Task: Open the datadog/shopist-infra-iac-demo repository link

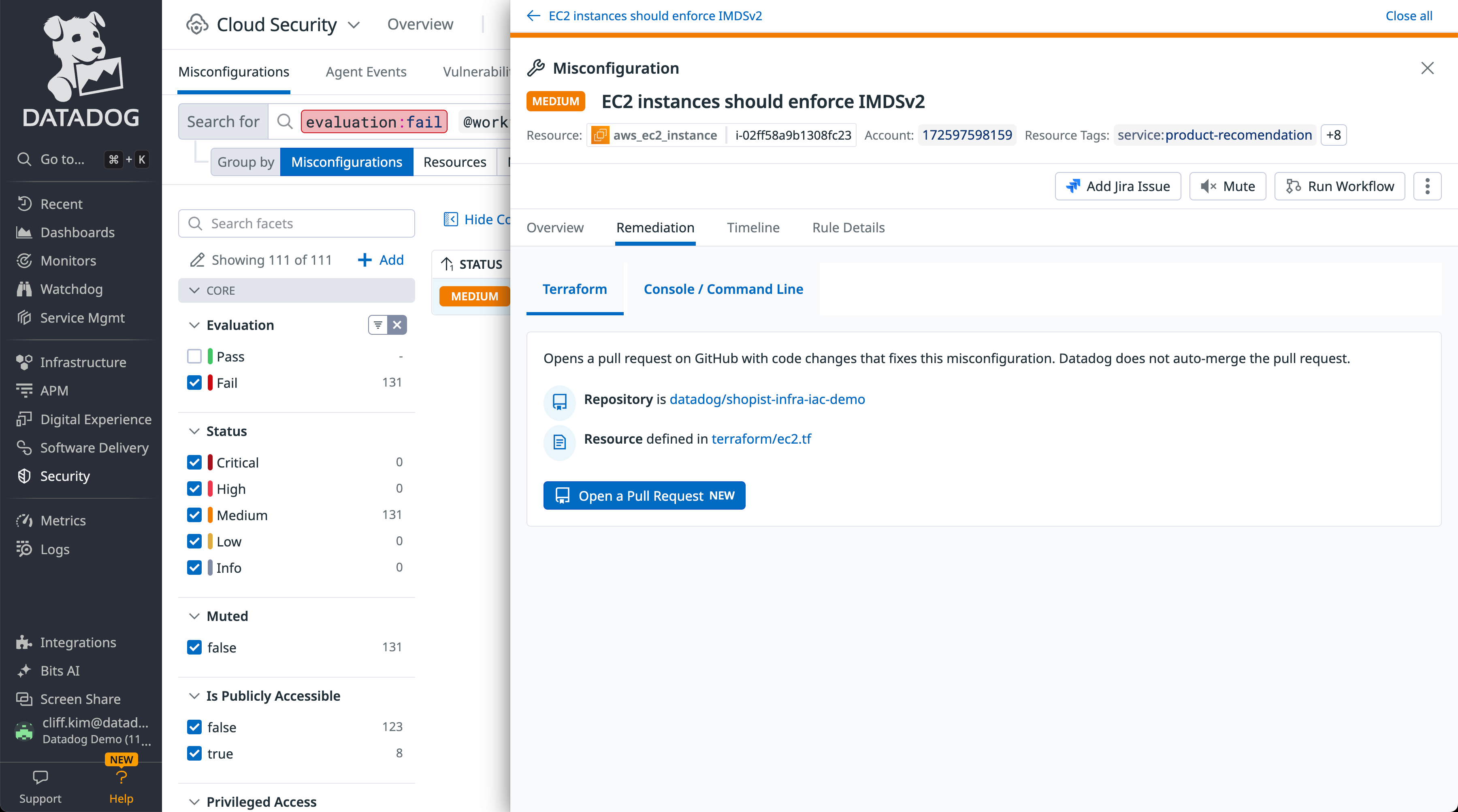Action: 767,399
